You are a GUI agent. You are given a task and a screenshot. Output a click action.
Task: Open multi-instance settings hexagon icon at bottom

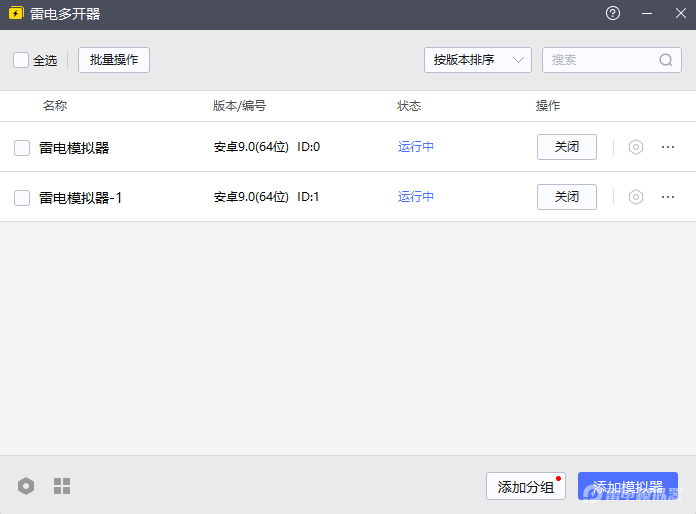pos(26,486)
